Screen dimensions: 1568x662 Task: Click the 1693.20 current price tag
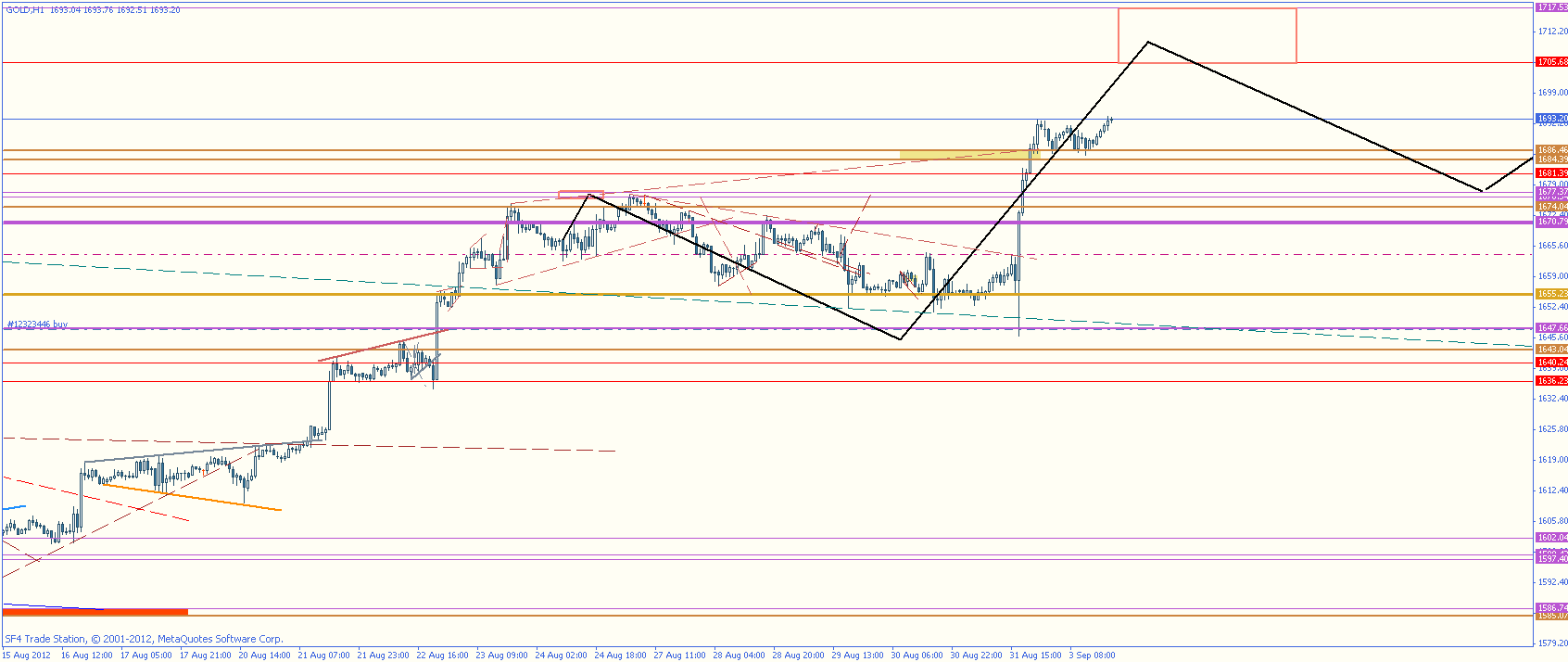pos(1551,119)
